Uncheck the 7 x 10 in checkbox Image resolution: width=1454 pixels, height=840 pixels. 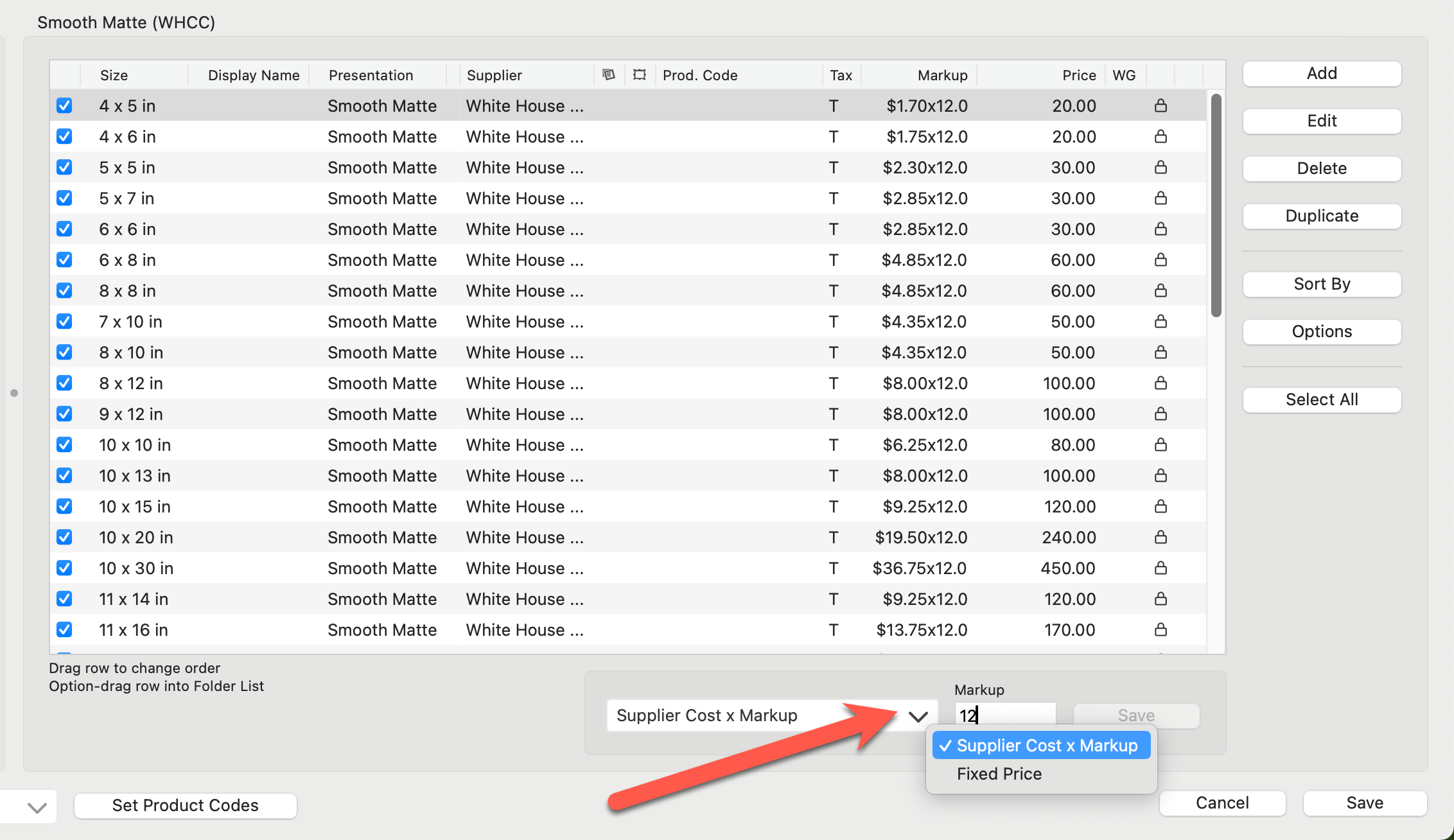click(64, 322)
